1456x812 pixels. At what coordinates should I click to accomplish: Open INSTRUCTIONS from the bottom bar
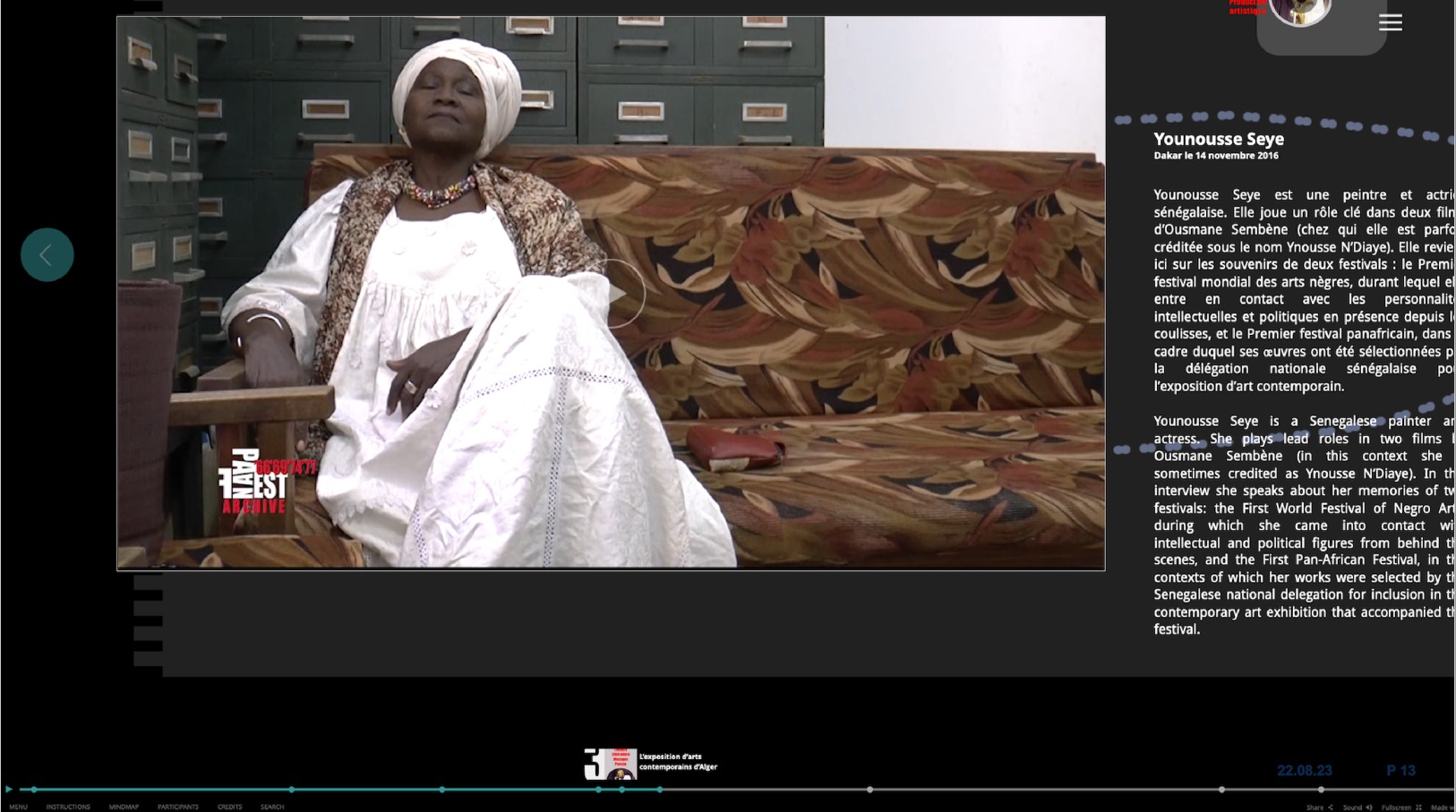click(x=68, y=807)
